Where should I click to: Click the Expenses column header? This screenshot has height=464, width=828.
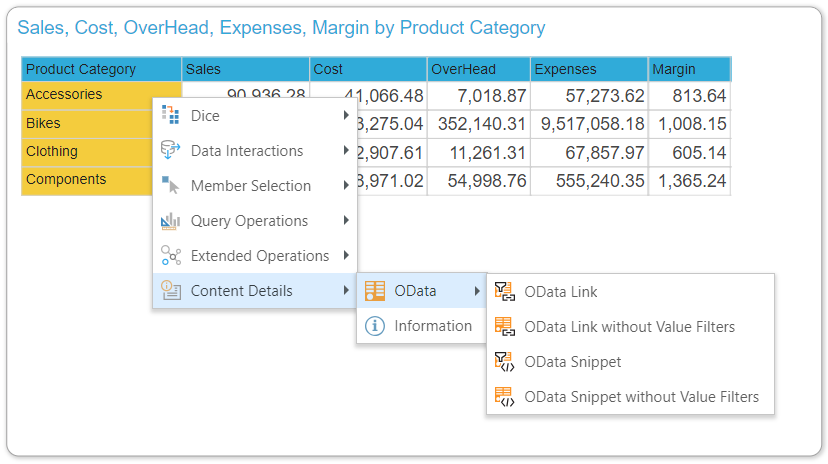[x=588, y=69]
